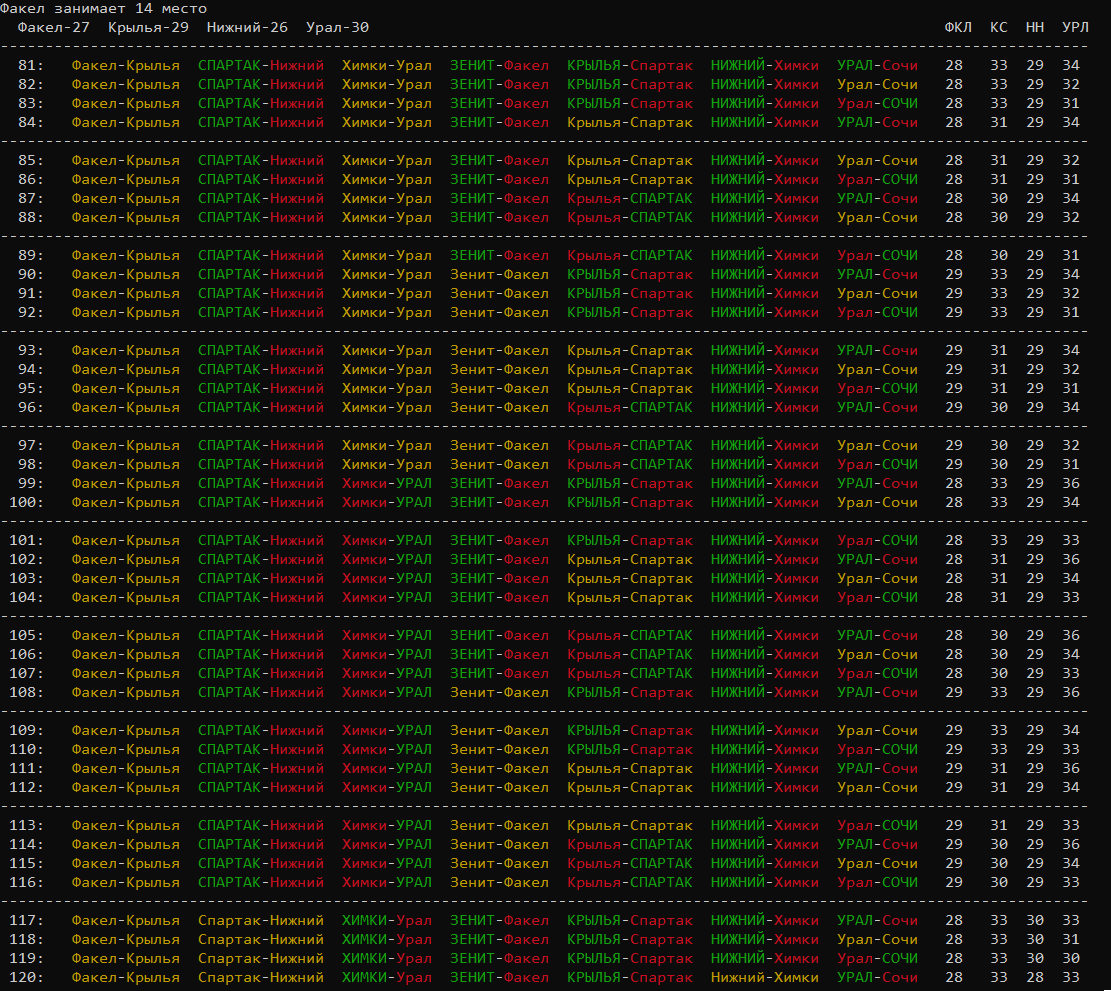The height and width of the screenshot is (991, 1111).
Task: Select the УРЛ value 36 in row 99
Action: pos(1071,485)
